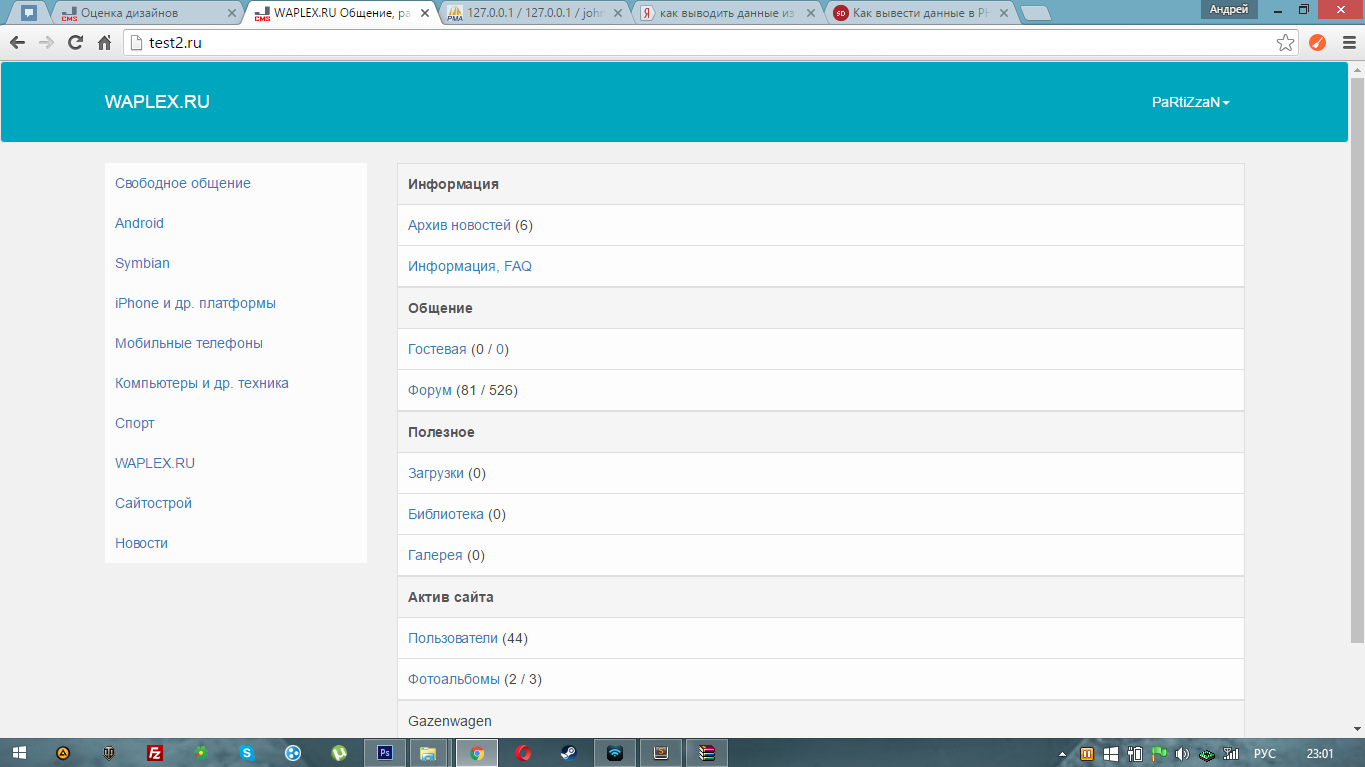
Task: Open the Галерея gallery link
Action: pyautogui.click(x=435, y=555)
